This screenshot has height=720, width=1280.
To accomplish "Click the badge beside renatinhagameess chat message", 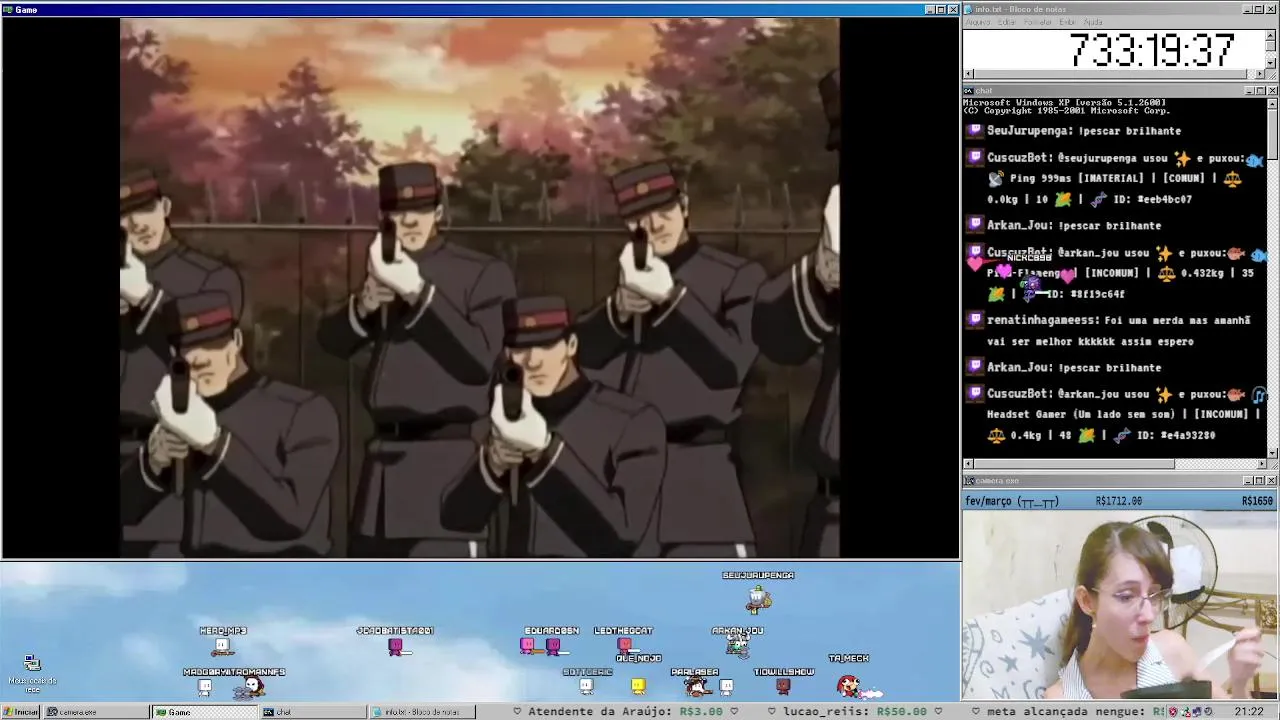I will coord(975,320).
